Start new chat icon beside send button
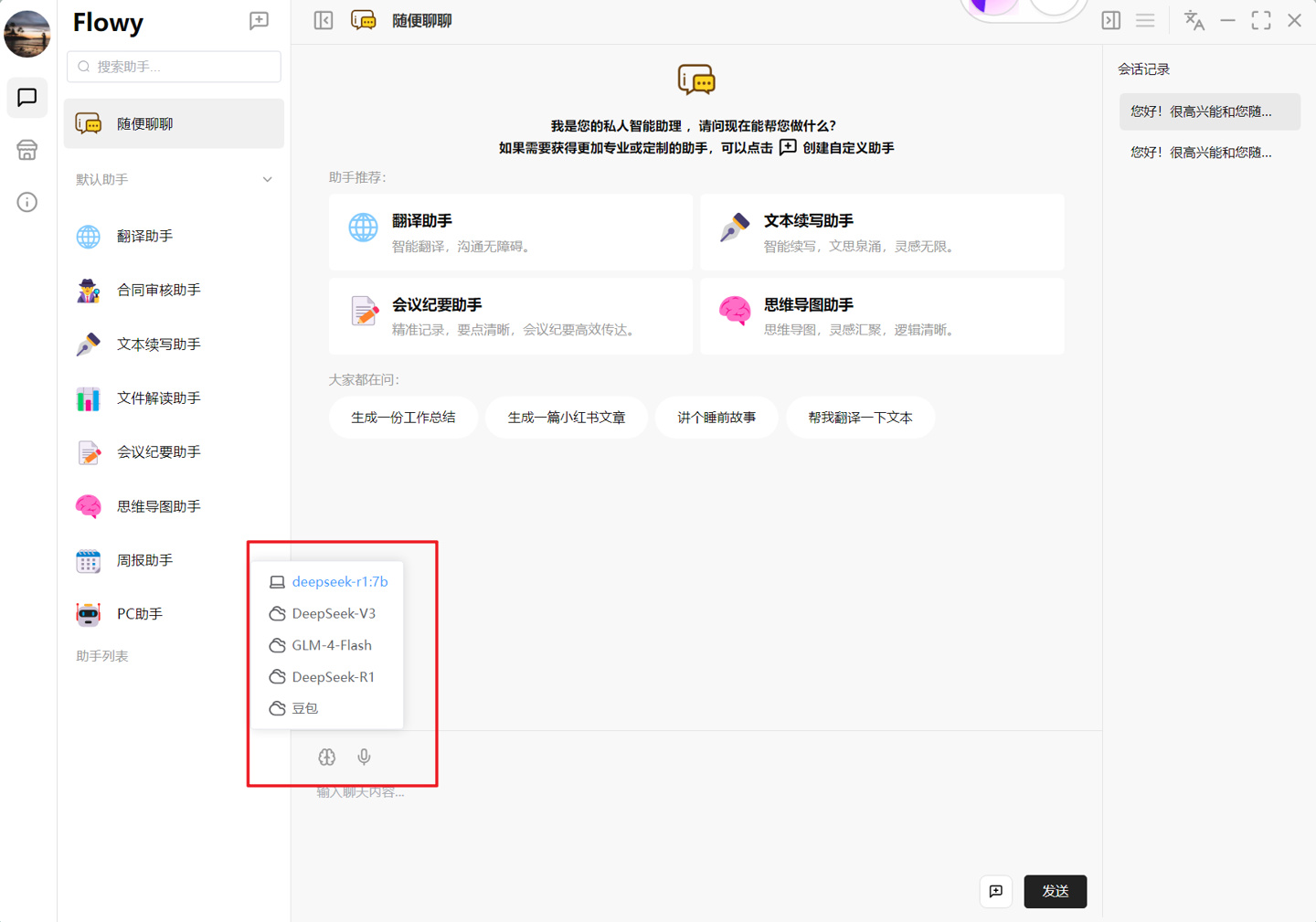The width and height of the screenshot is (1316, 922). (x=996, y=891)
